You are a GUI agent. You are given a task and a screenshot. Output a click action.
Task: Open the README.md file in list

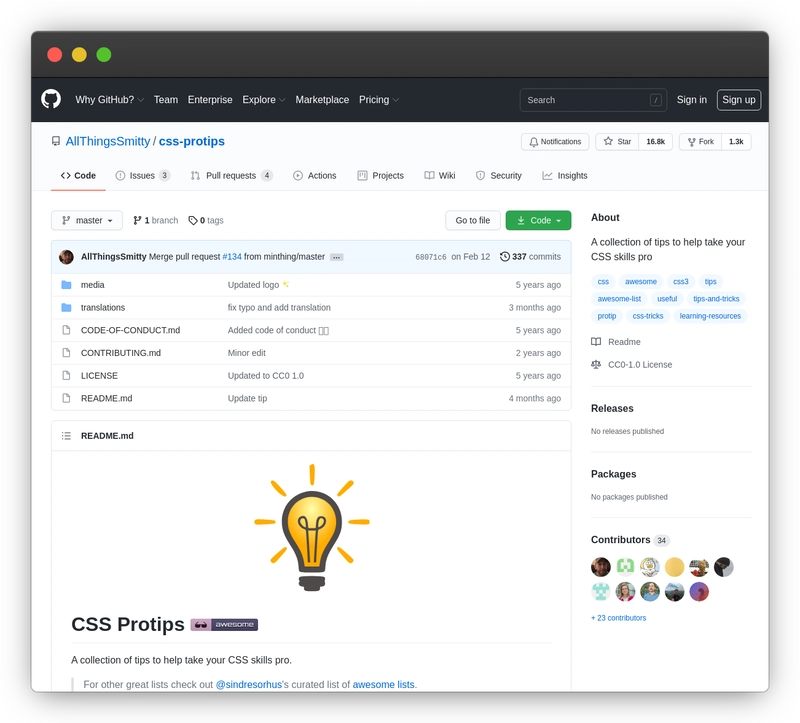107,398
